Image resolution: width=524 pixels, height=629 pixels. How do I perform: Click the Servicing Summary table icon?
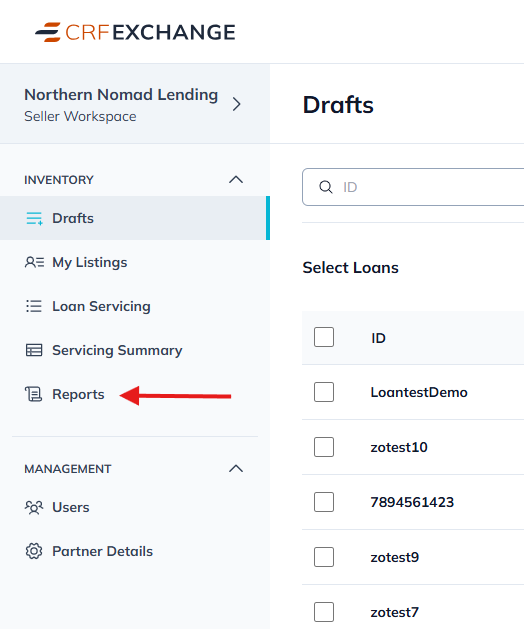pos(34,350)
